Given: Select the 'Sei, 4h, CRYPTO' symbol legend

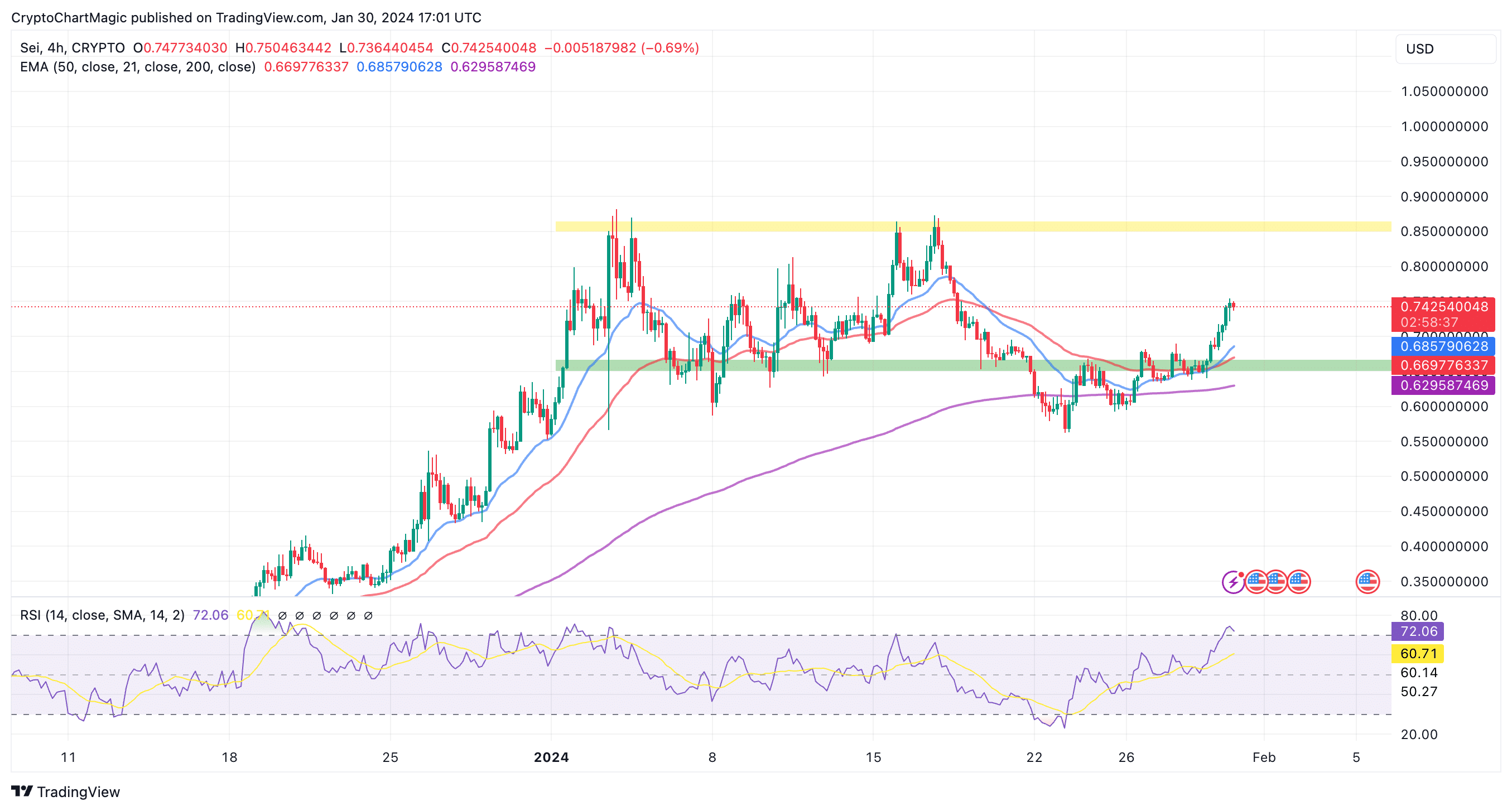Looking at the screenshot, I should (x=72, y=48).
